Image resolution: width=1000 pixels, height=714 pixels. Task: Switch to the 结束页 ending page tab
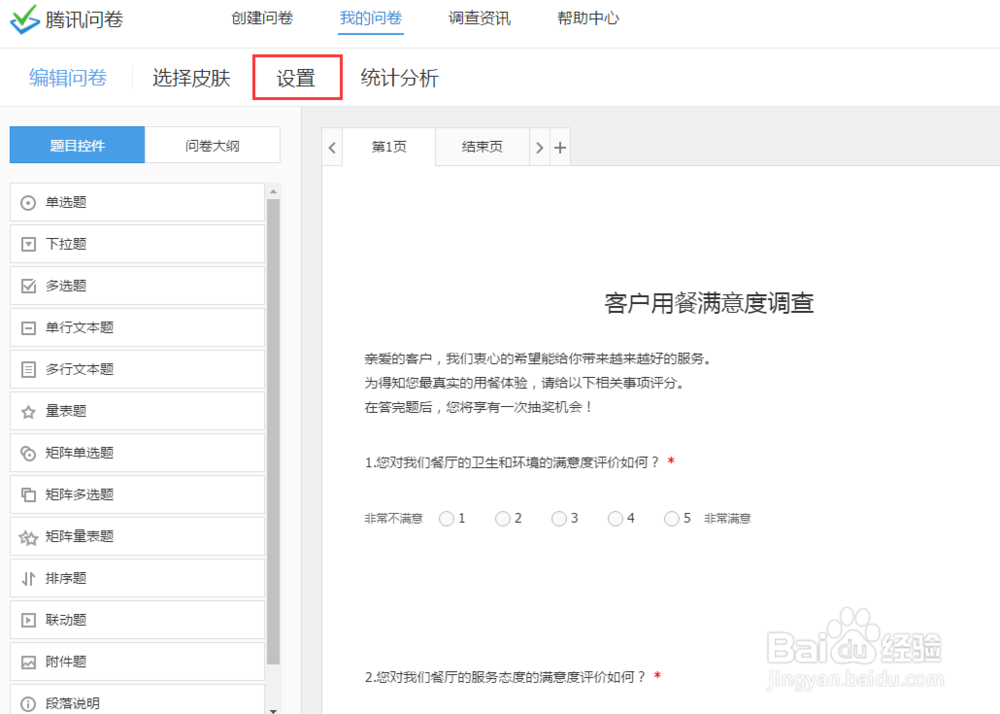[482, 146]
